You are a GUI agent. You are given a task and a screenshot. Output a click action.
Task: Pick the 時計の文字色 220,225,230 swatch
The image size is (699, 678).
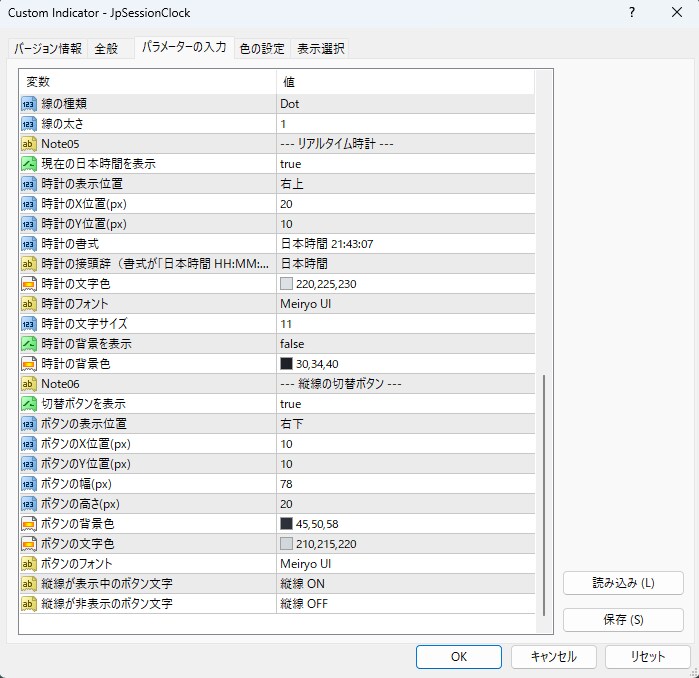pos(286,284)
